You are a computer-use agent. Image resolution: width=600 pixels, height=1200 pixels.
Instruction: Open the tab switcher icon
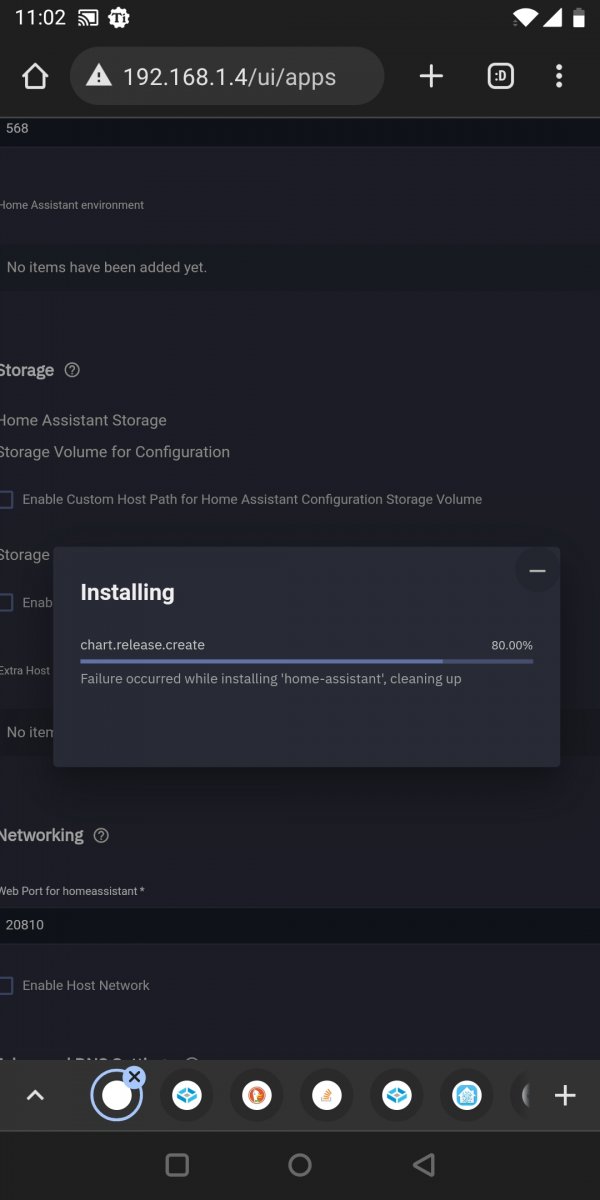[x=500, y=76]
